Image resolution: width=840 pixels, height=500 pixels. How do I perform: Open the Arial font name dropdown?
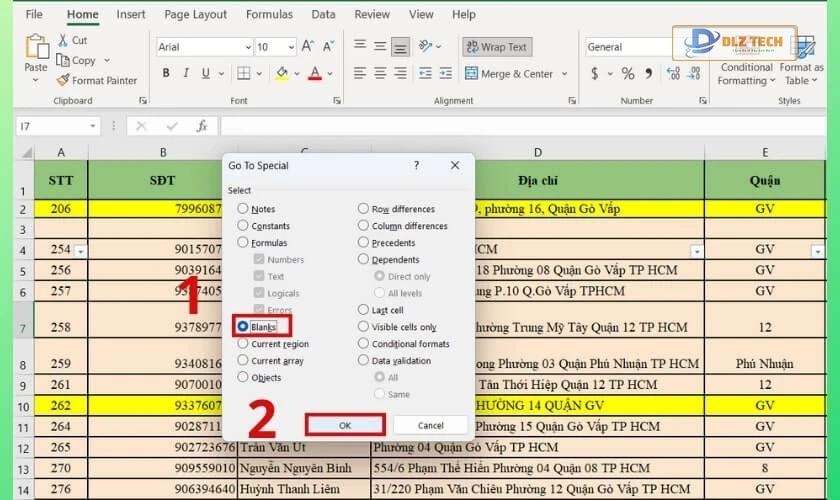[244, 47]
